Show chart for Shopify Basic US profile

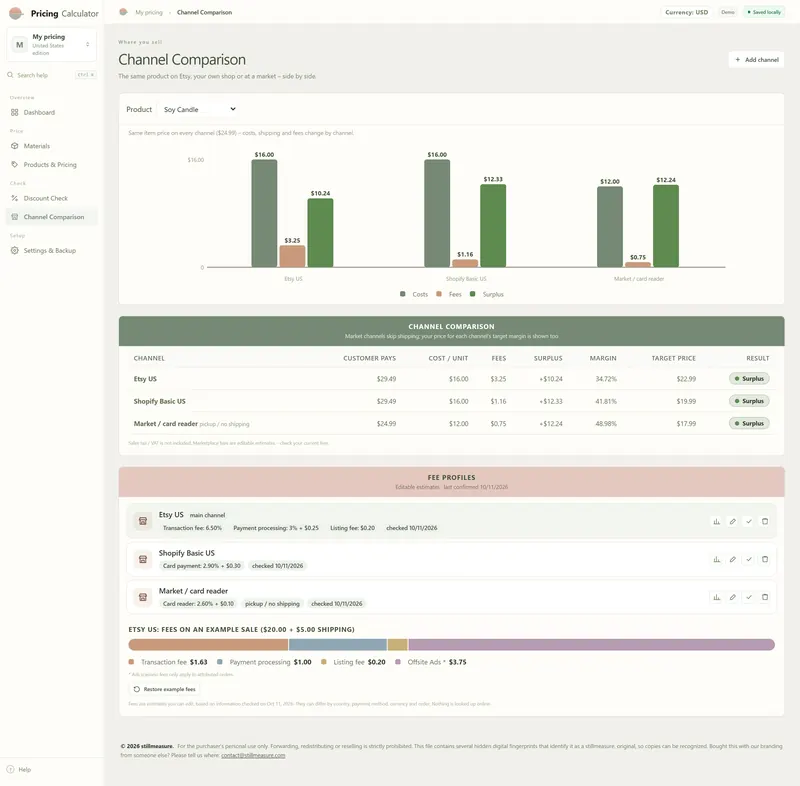click(x=716, y=559)
